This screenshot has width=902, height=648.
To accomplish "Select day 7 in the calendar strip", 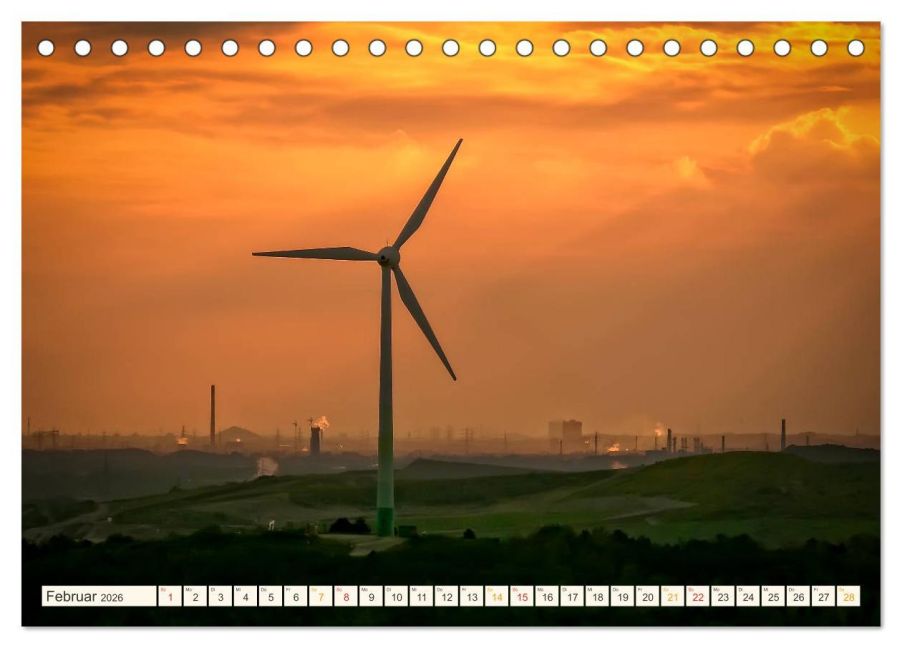I will (320, 596).
